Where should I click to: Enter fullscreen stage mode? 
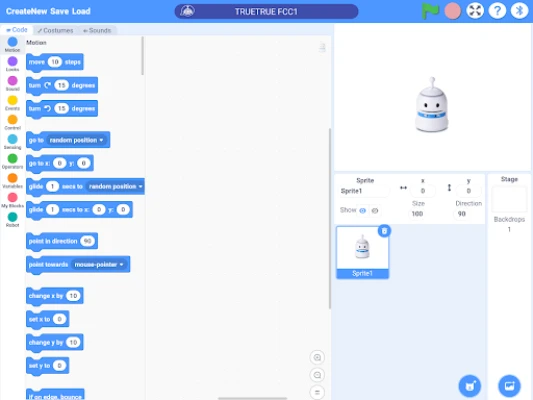point(475,11)
